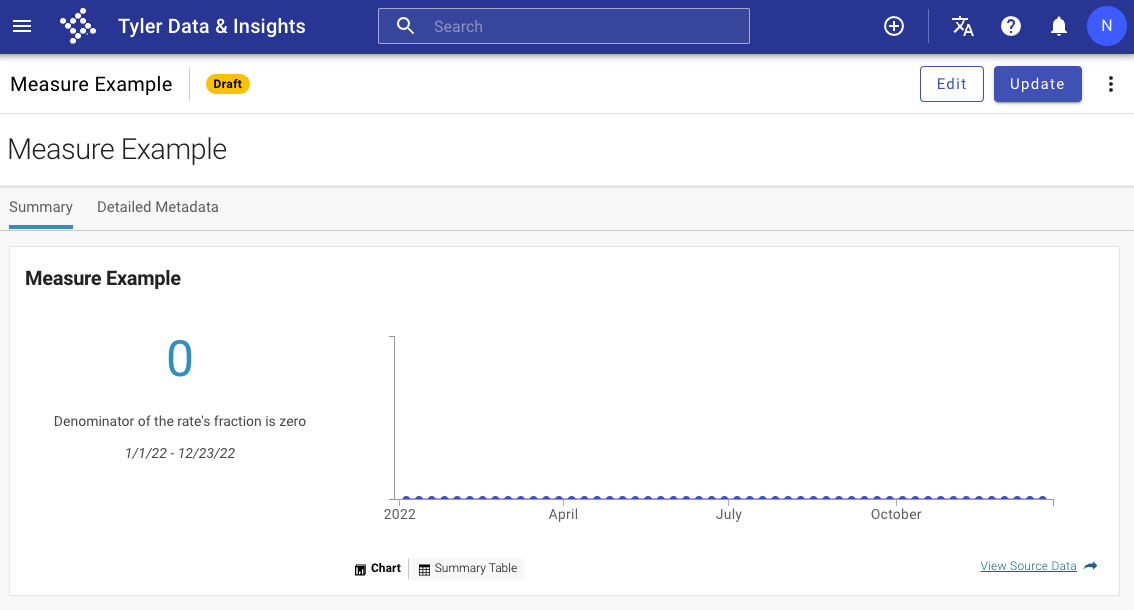
Task: Open the notifications bell
Action: [1058, 27]
